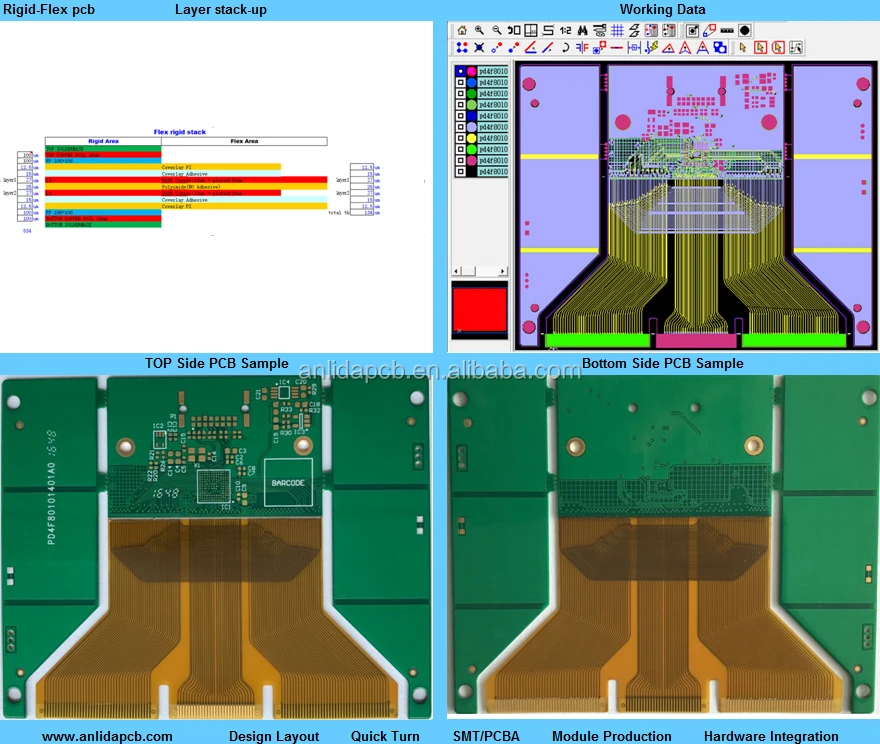Screen dimensions: 880x744
Task: Toggle checkbox beside the last black layer
Action: point(460,172)
